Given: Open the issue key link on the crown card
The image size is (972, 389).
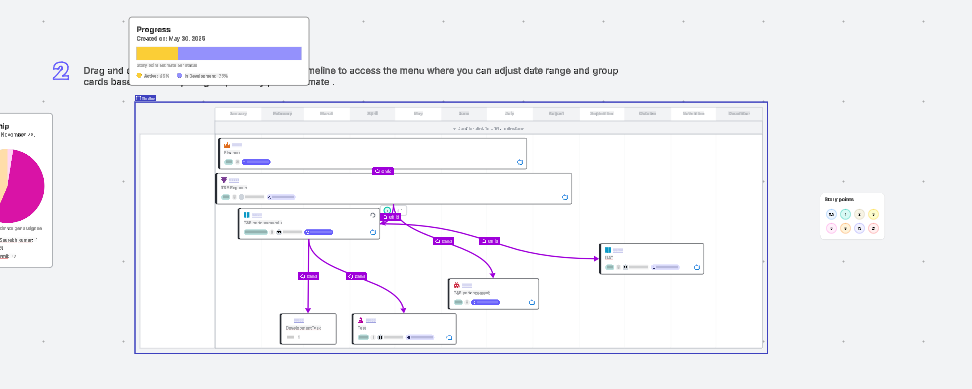Looking at the screenshot, I should click(237, 145).
